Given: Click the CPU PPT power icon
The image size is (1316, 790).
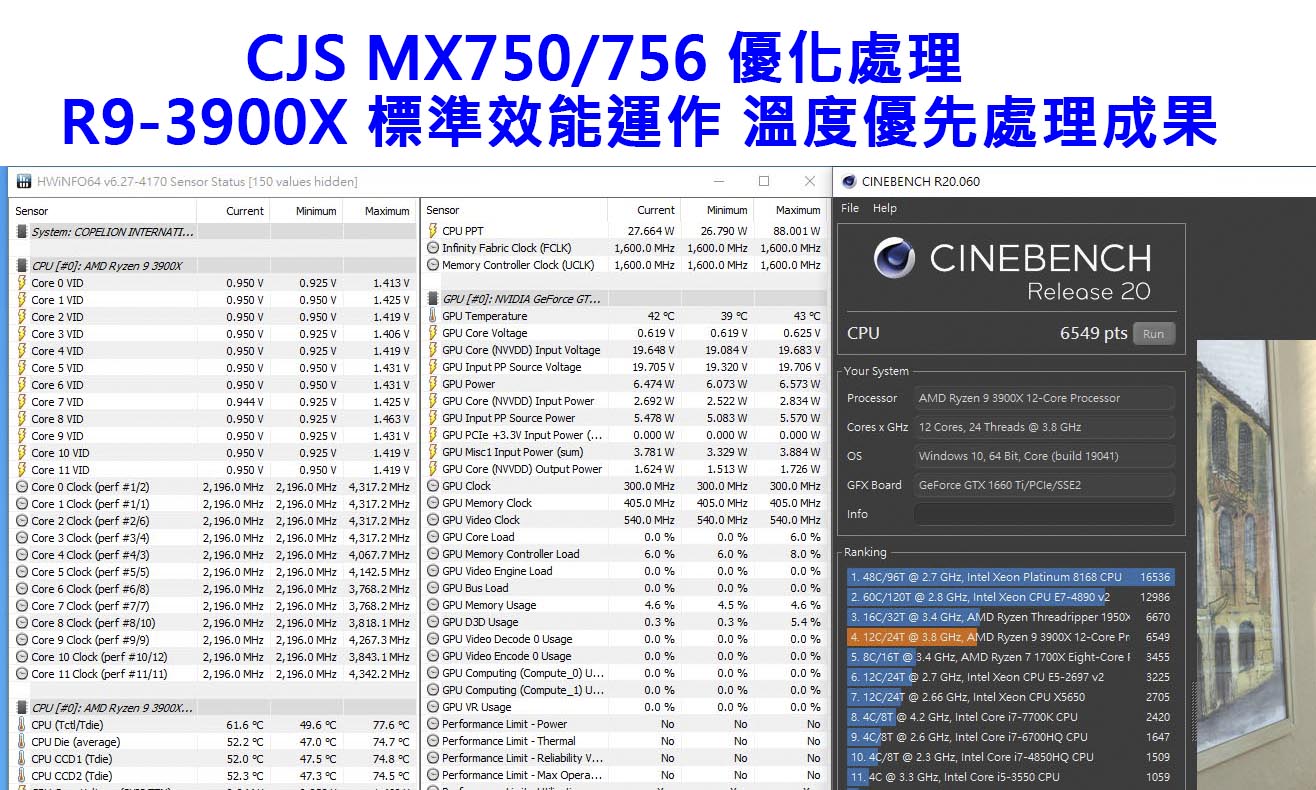Looking at the screenshot, I should (x=433, y=231).
